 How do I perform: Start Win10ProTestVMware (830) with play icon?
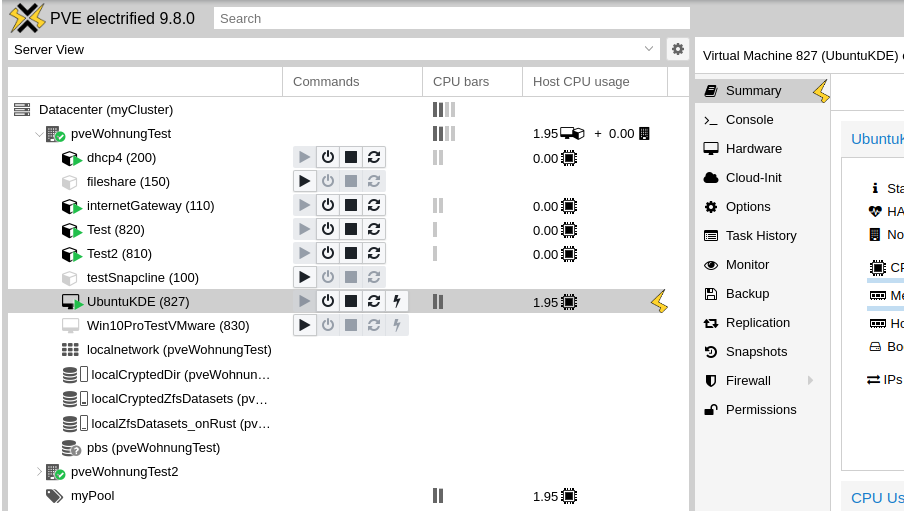pos(304,326)
